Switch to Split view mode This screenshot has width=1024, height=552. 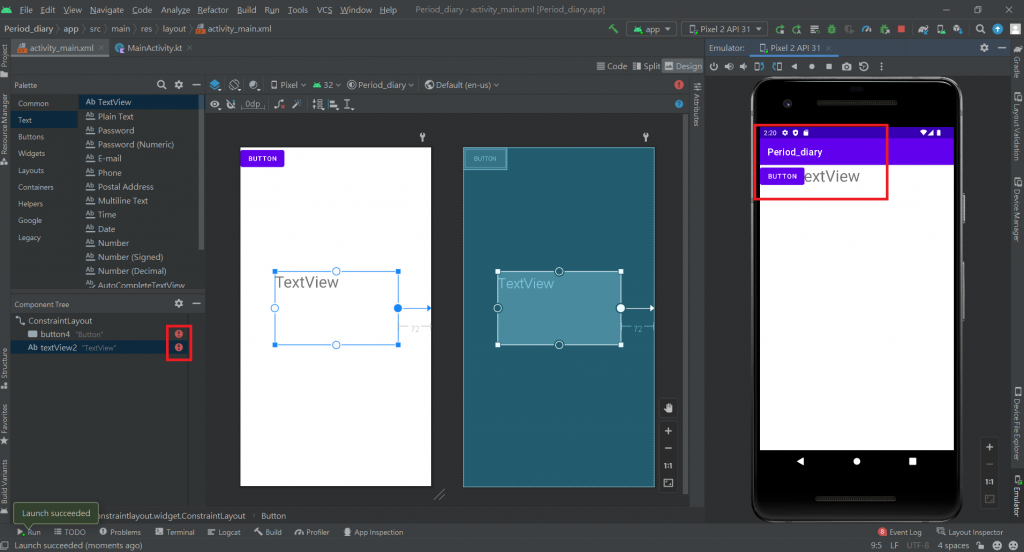tap(646, 66)
